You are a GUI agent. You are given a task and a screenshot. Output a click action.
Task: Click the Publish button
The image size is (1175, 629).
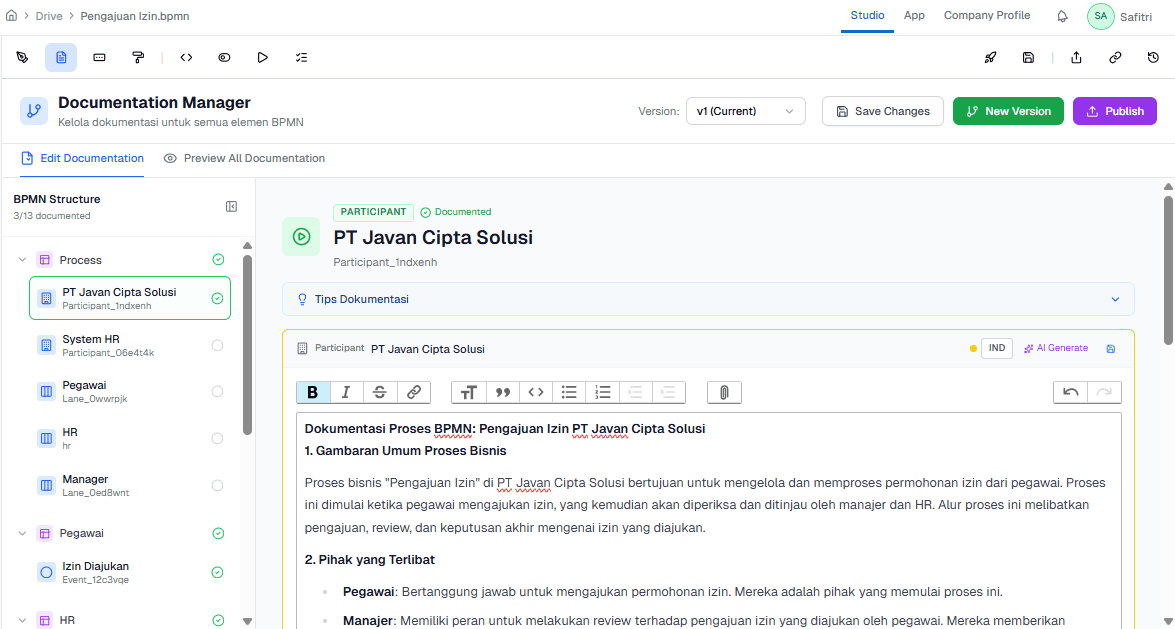1114,111
